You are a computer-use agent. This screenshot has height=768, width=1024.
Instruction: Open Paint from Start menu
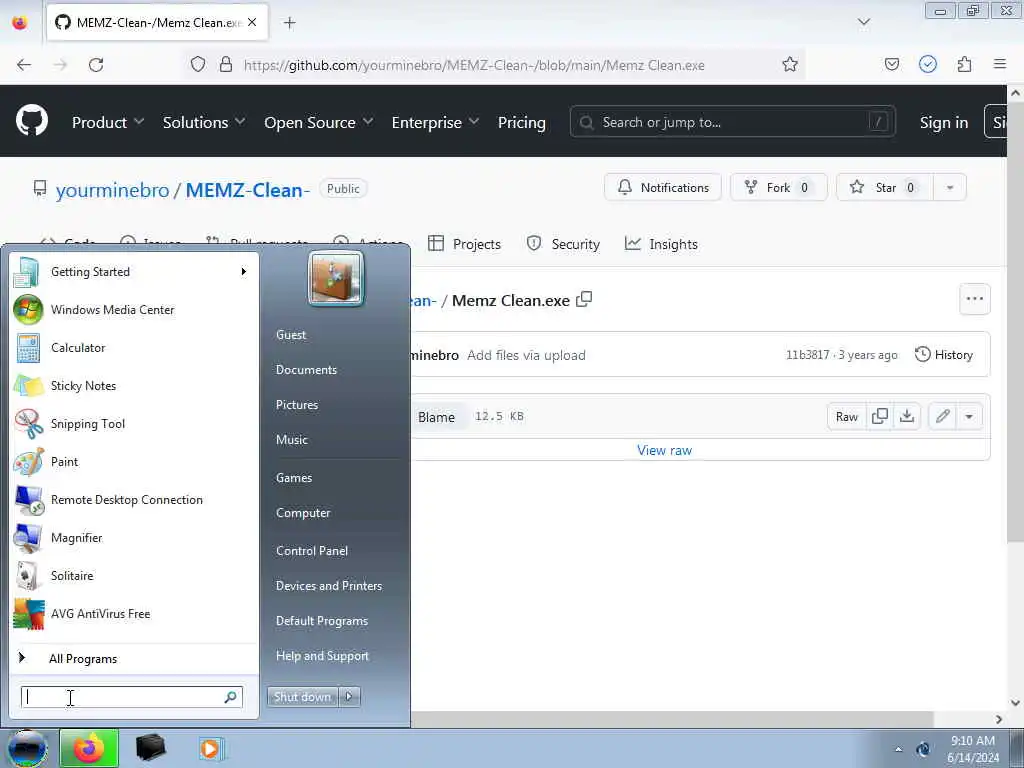tap(133, 462)
